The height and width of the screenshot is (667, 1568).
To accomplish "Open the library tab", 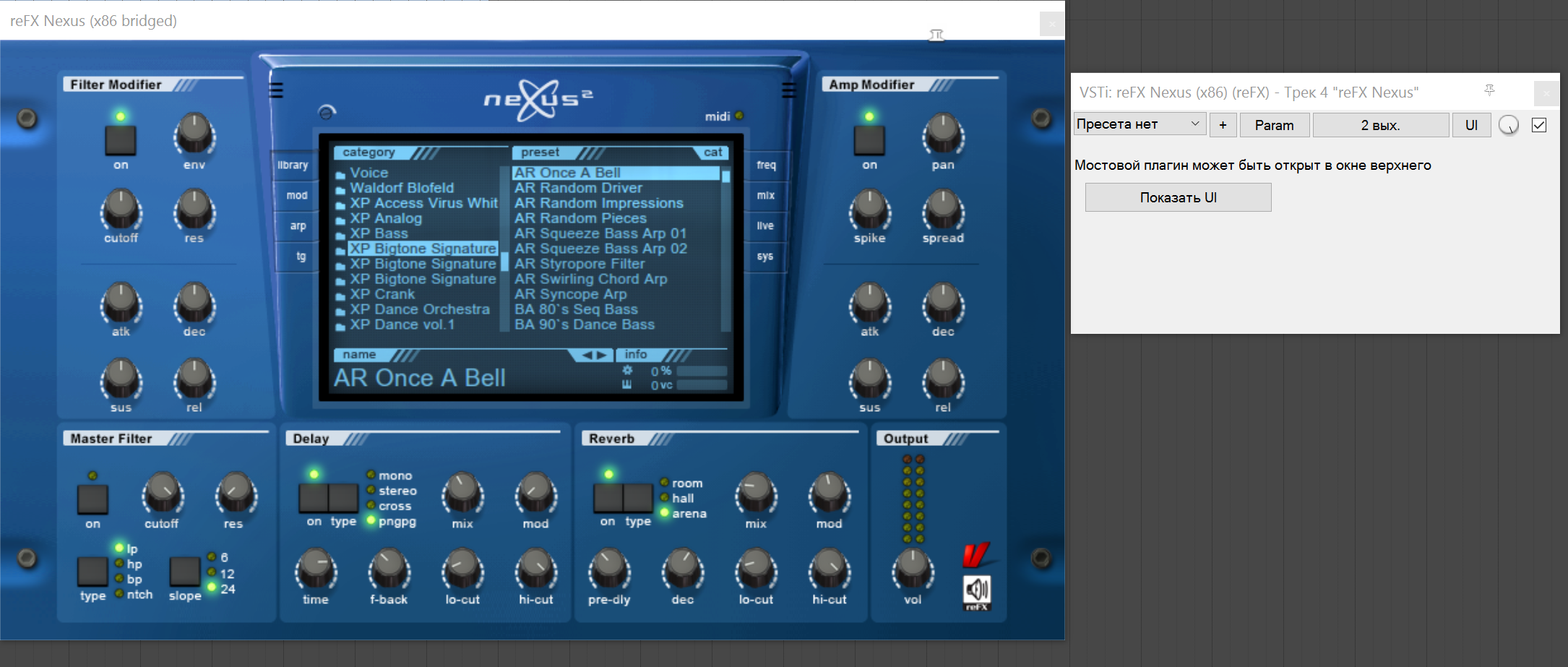I will pos(293,165).
